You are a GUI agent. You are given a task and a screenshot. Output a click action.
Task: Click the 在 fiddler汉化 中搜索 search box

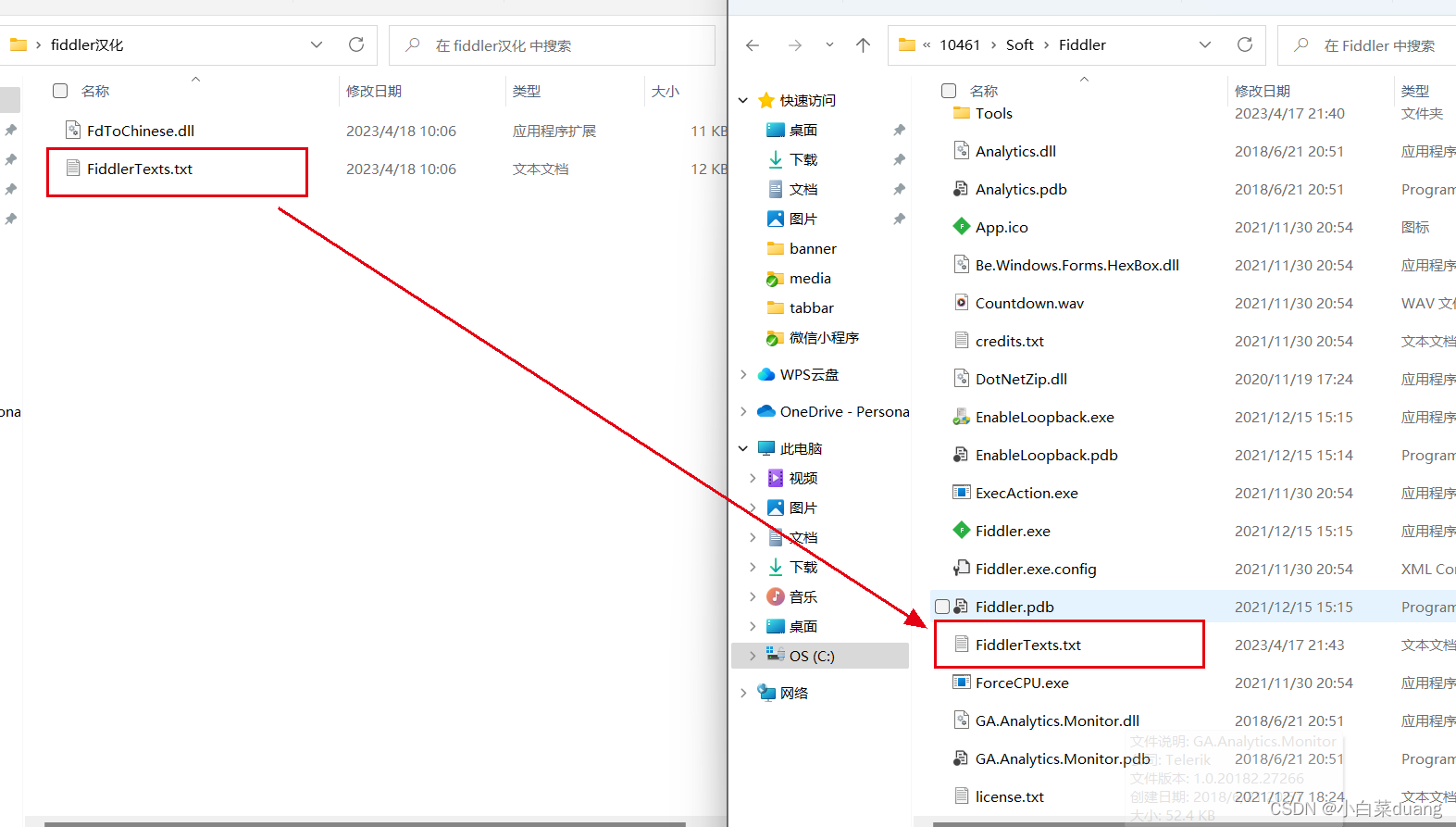pyautogui.click(x=552, y=44)
